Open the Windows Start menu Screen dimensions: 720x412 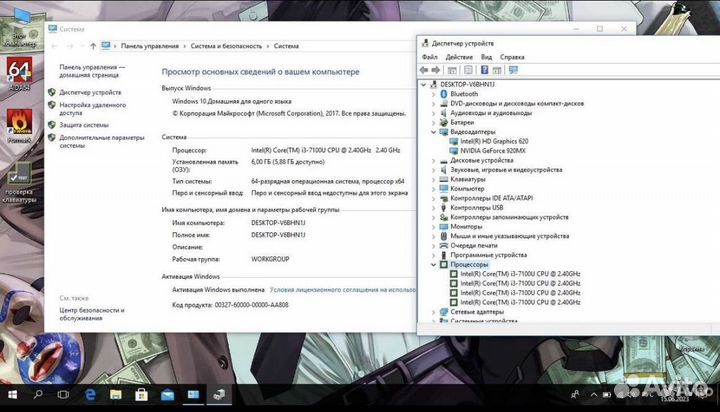(x=12, y=395)
